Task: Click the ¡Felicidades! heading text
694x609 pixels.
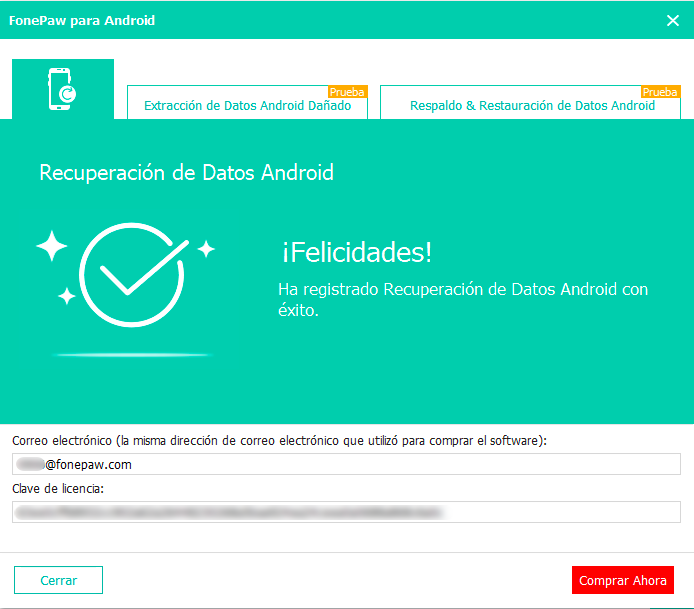Action: 357,252
